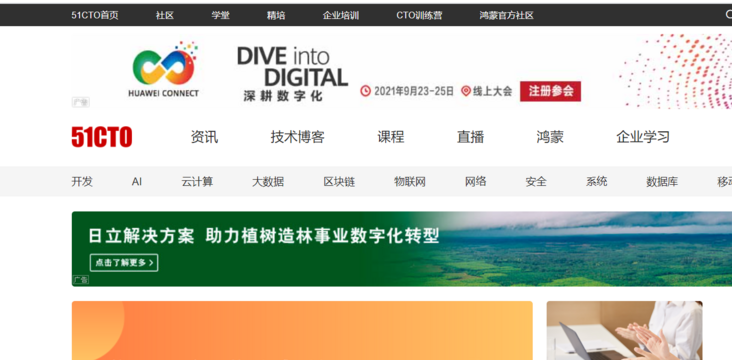Click the 注册参会 red button
This screenshot has height=360, width=732.
tap(550, 91)
